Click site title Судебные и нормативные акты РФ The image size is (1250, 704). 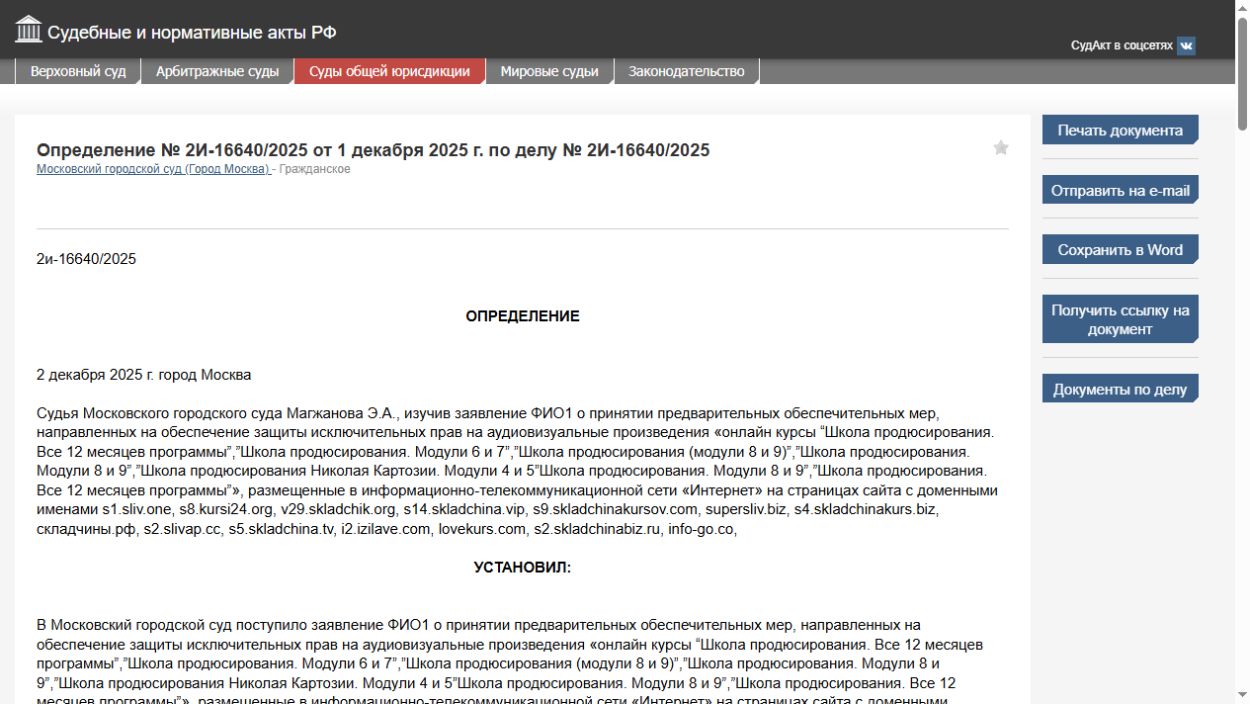pyautogui.click(x=192, y=32)
